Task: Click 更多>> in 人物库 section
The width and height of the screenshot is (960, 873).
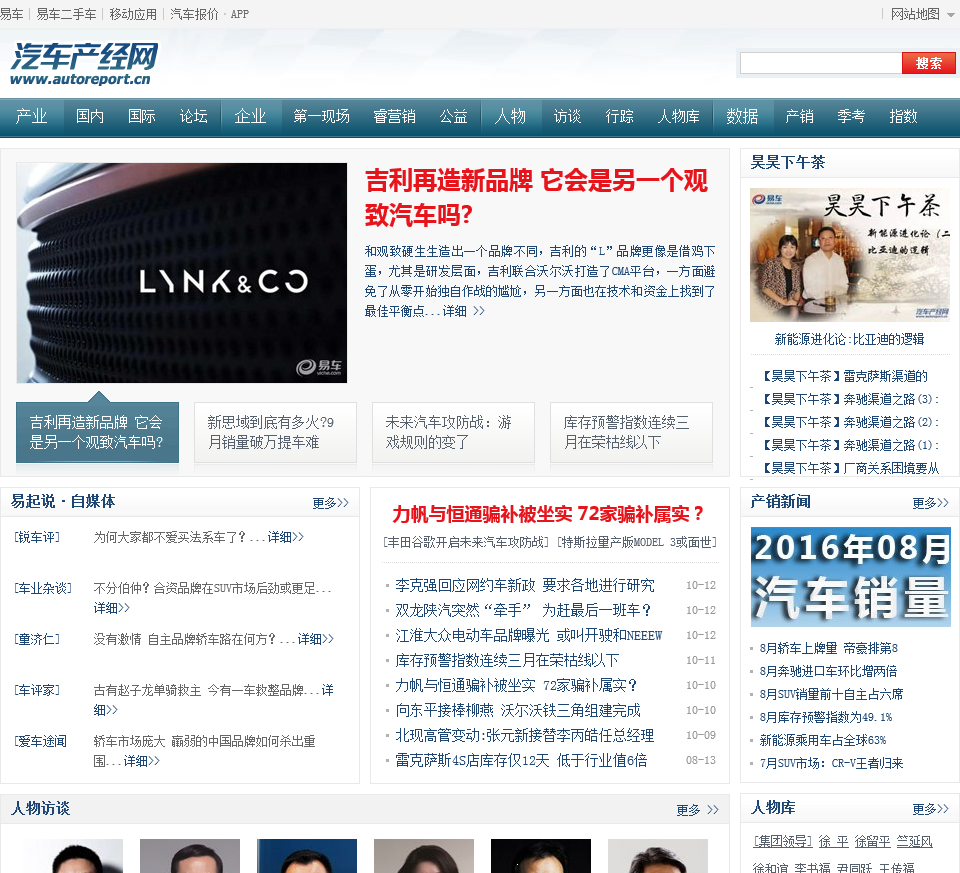Action: pyautogui.click(x=931, y=809)
